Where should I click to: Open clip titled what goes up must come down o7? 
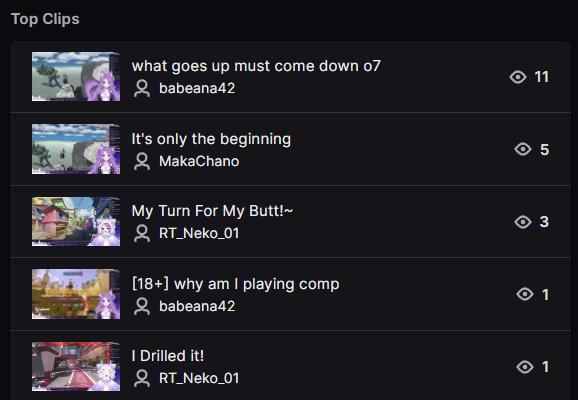[x=256, y=66]
